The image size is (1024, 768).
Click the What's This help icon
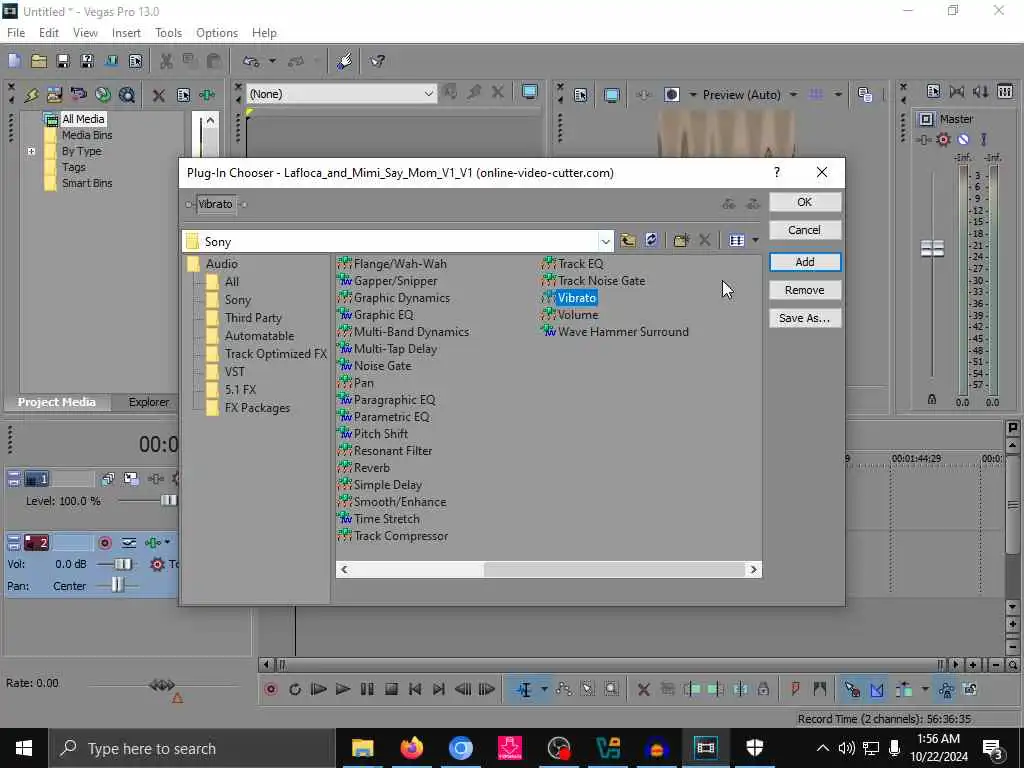pos(377,61)
